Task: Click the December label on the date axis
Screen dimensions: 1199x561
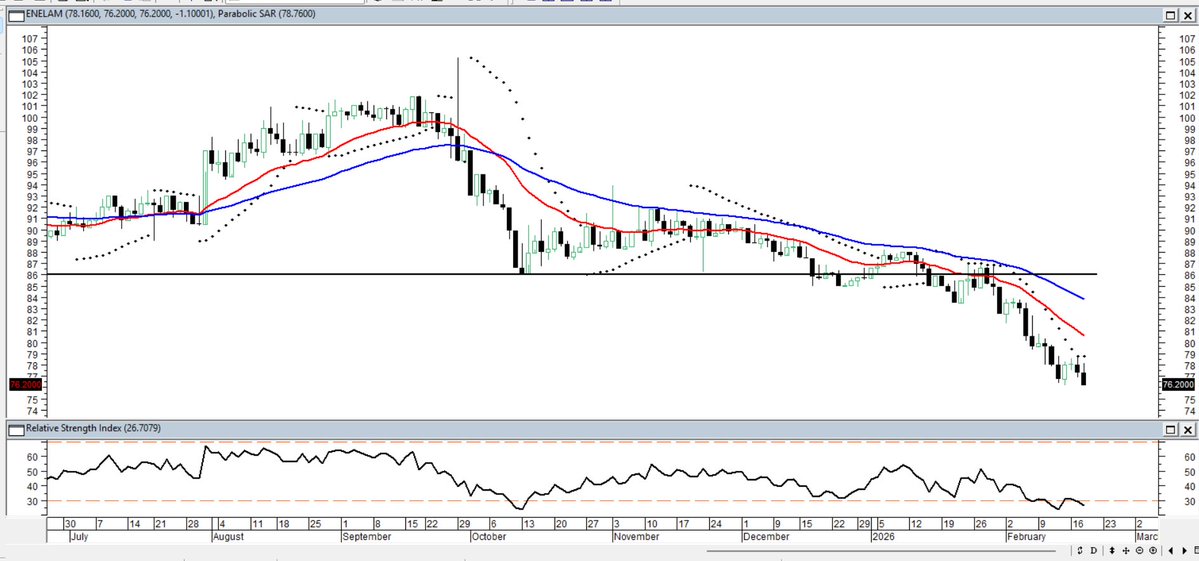Action: tap(765, 537)
